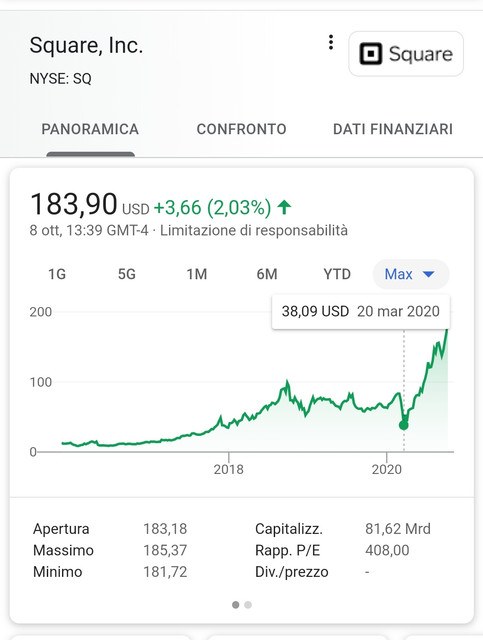The width and height of the screenshot is (483, 640).
Task: Click the Square logo chip
Action: click(x=406, y=53)
